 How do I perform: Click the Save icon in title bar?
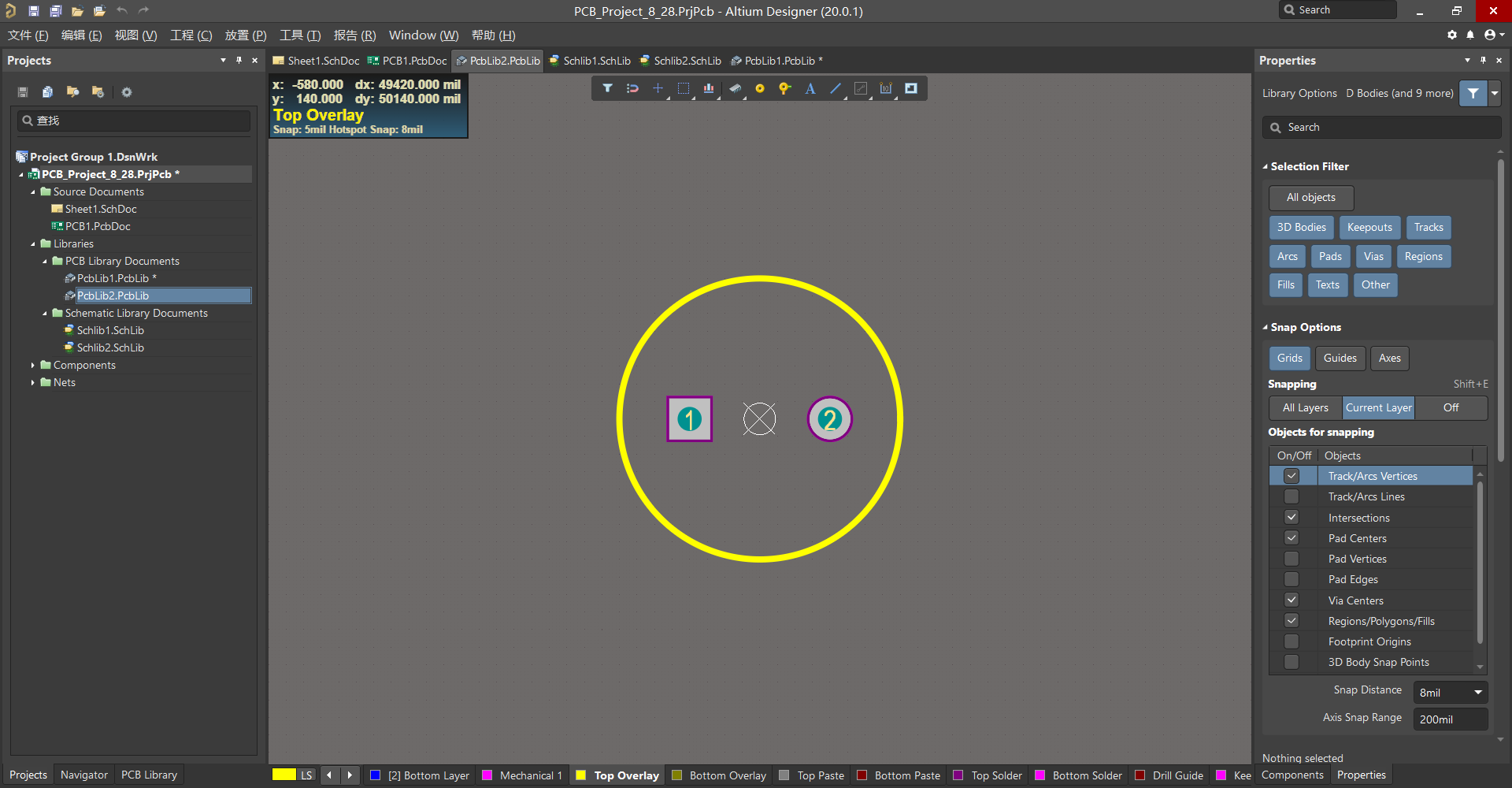pos(34,11)
